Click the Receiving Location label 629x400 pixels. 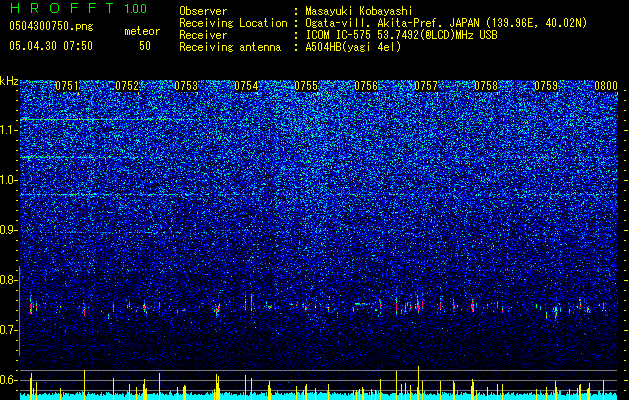(233, 23)
